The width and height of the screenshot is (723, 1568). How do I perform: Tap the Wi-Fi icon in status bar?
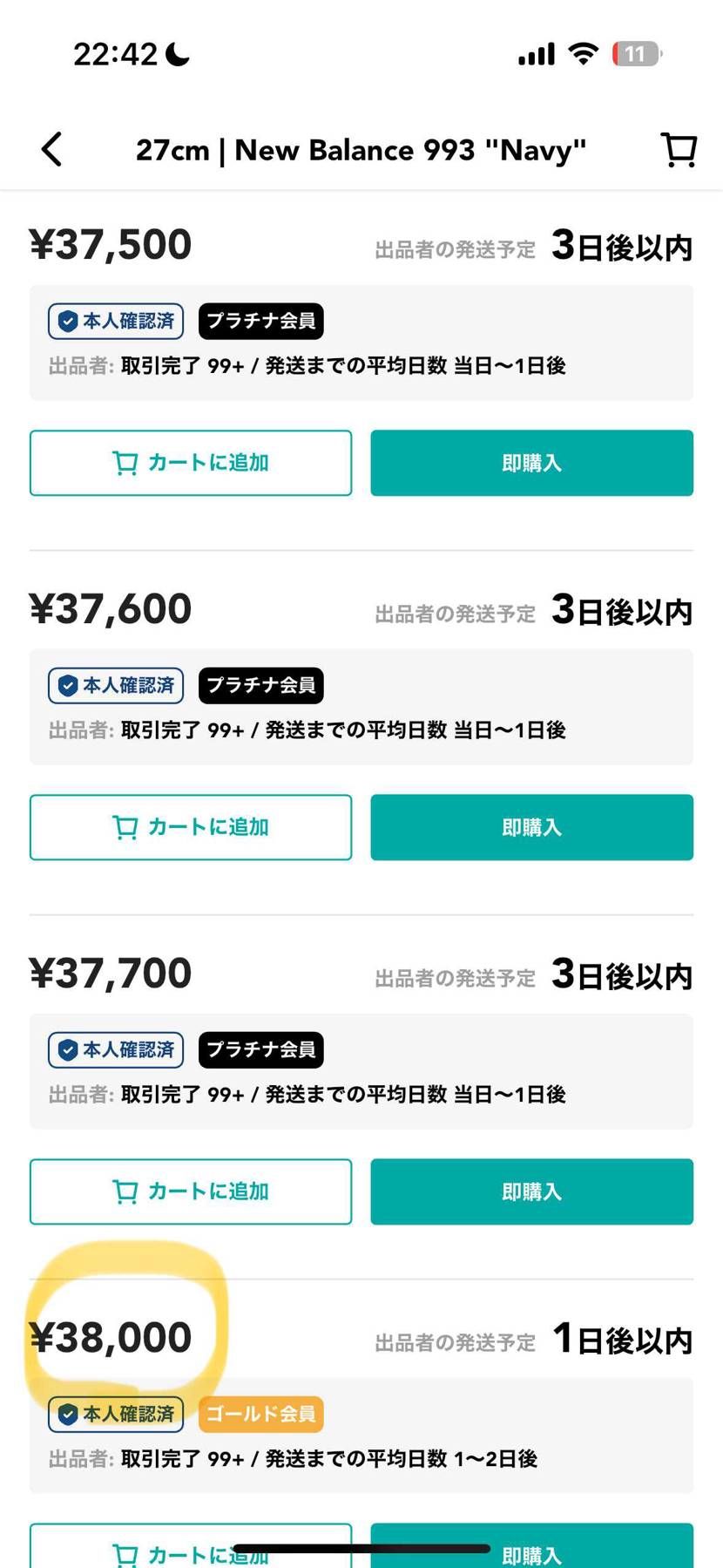[583, 54]
